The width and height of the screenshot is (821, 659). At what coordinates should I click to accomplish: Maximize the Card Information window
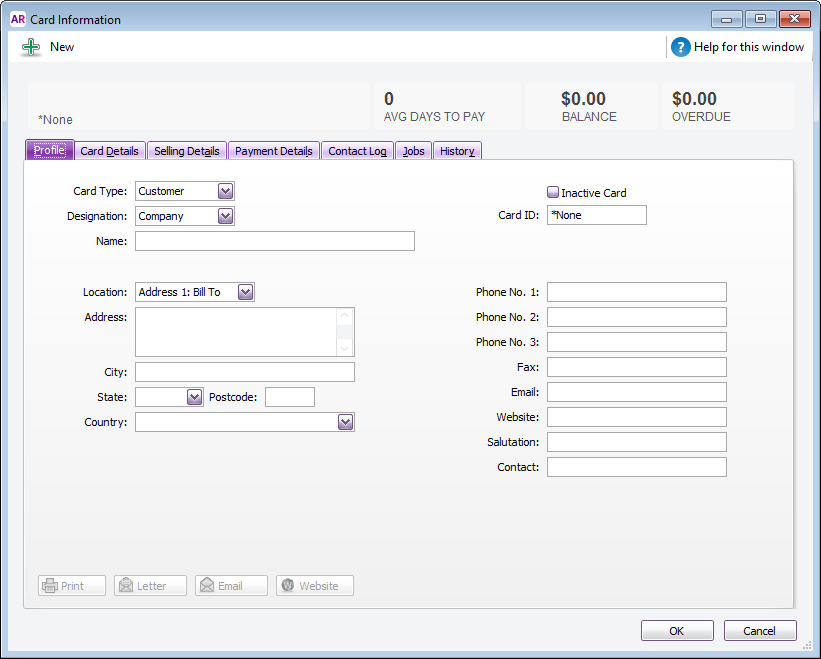(x=760, y=19)
